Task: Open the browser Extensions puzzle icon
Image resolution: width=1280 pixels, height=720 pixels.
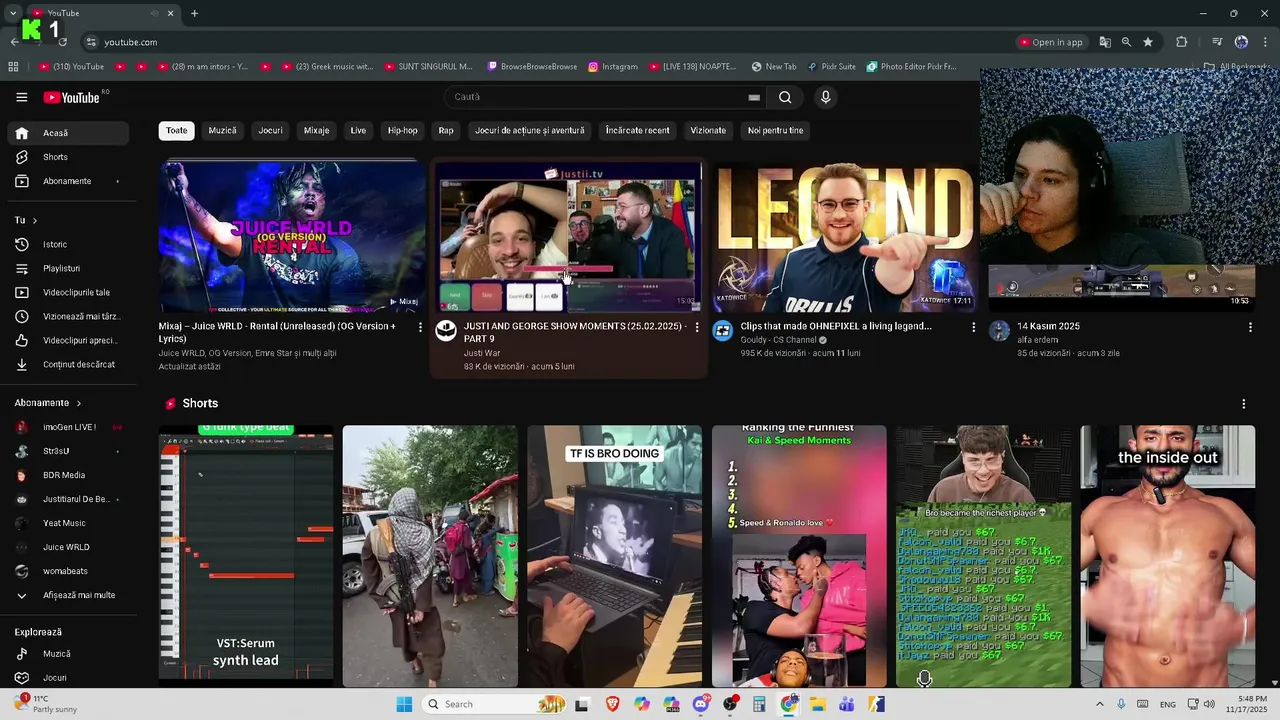Action: click(x=1182, y=42)
